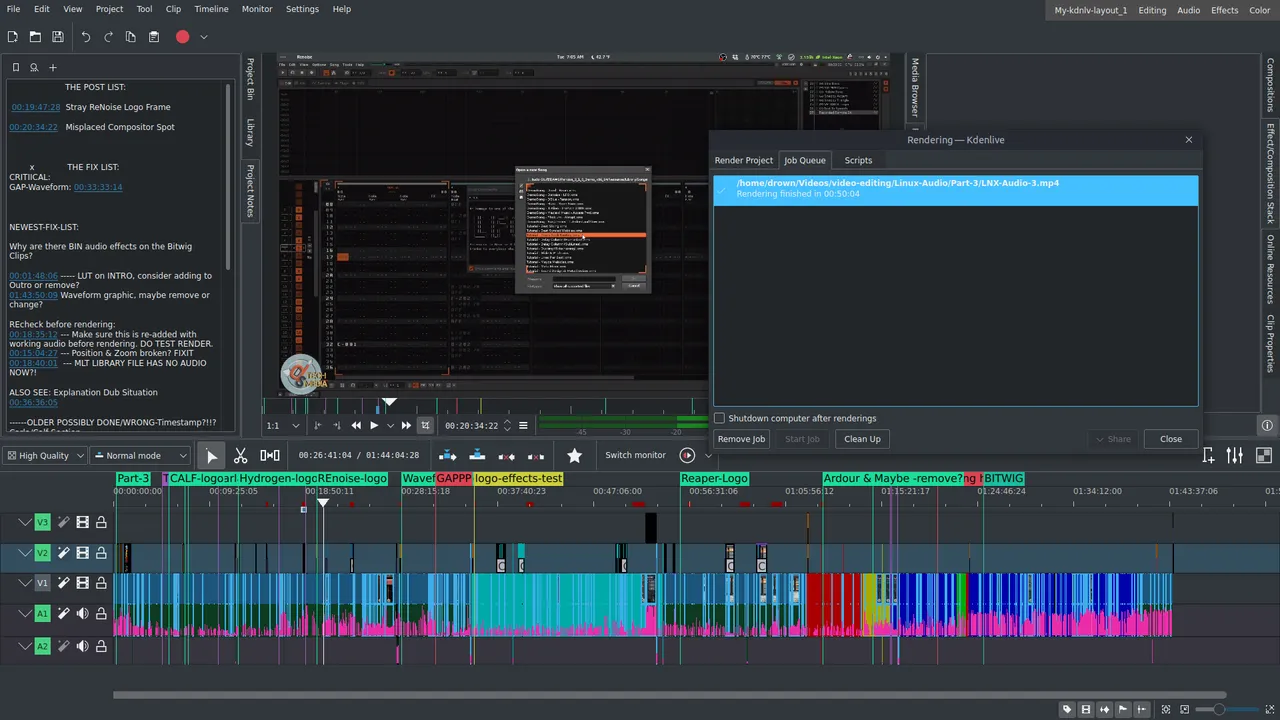The image size is (1280, 720).
Task: Undo the last action
Action: [x=86, y=37]
